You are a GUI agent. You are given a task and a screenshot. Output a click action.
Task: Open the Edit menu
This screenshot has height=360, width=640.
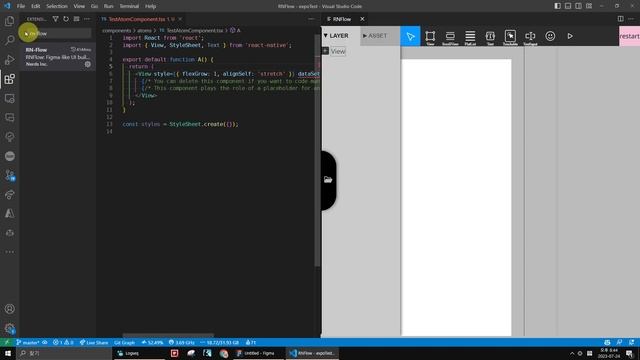(x=36, y=6)
